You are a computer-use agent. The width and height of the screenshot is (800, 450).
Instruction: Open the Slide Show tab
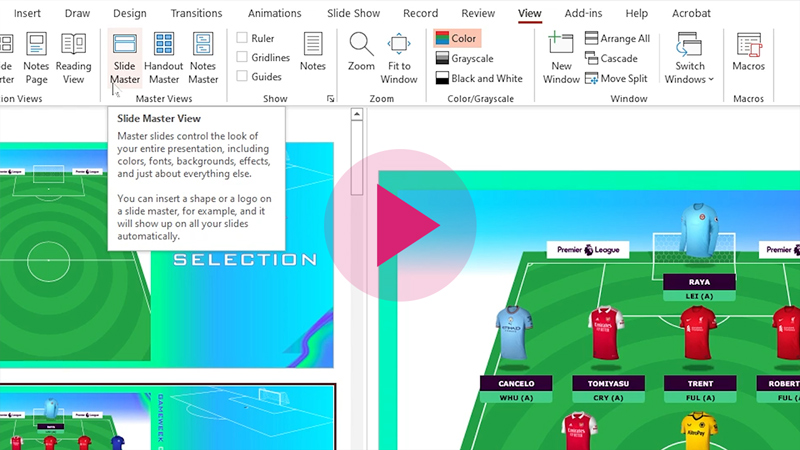[x=352, y=14]
